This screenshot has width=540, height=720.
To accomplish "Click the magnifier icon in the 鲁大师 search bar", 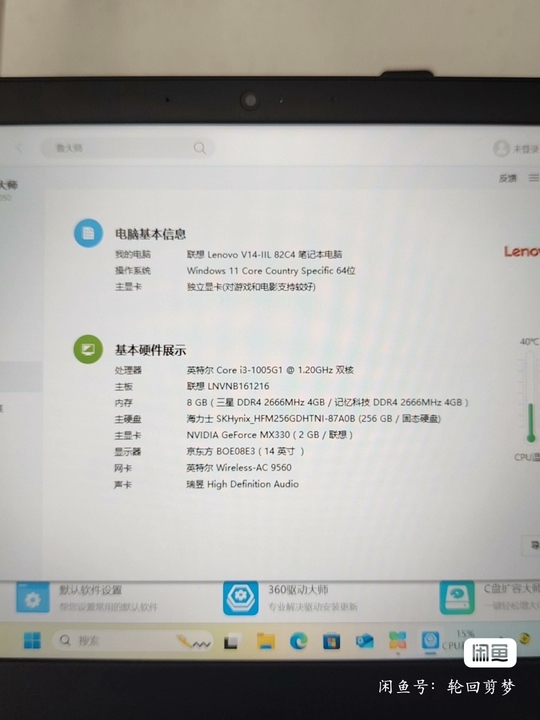I will click(x=199, y=148).
